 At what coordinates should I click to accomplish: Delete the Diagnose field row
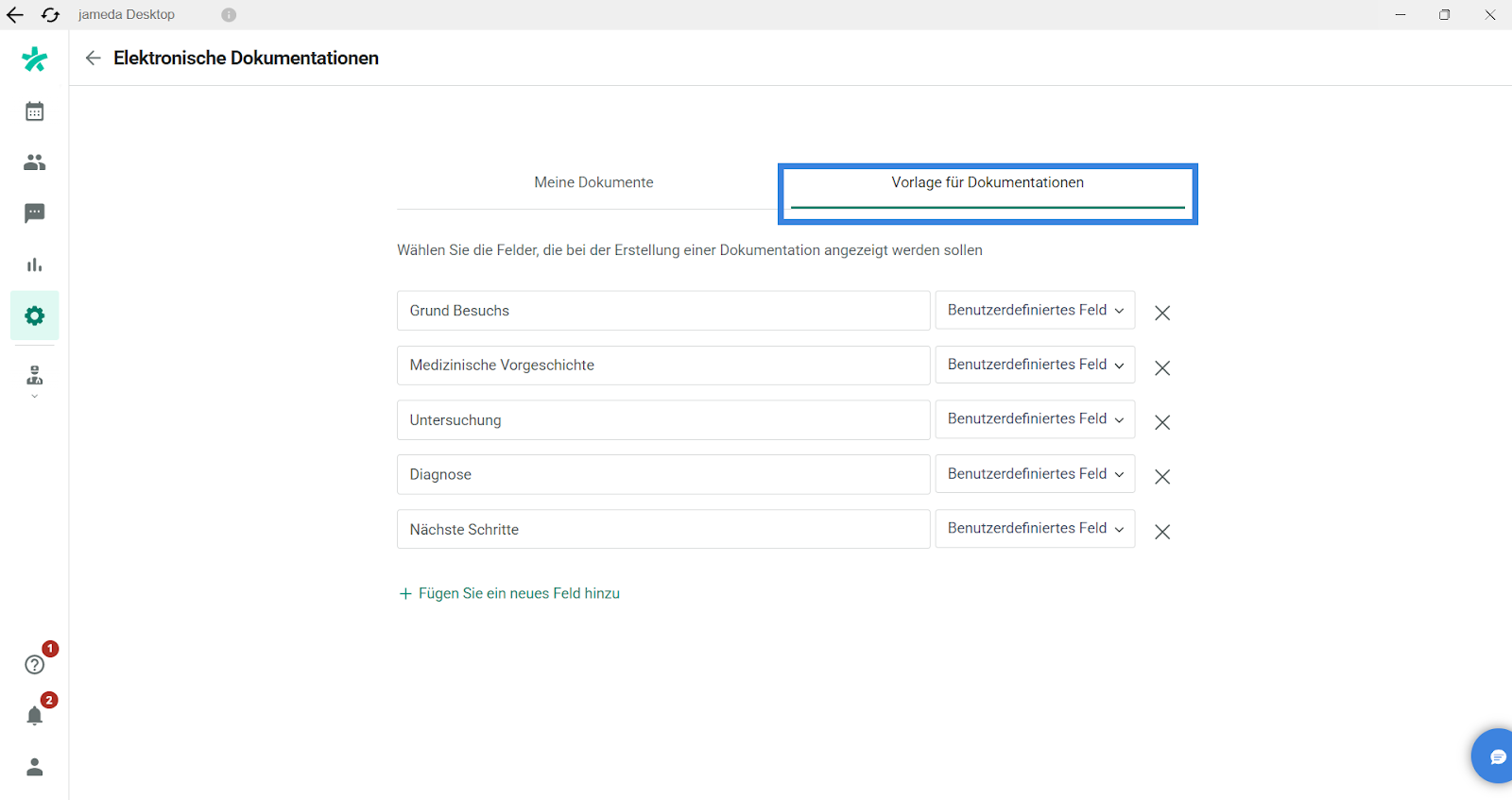(x=1162, y=477)
